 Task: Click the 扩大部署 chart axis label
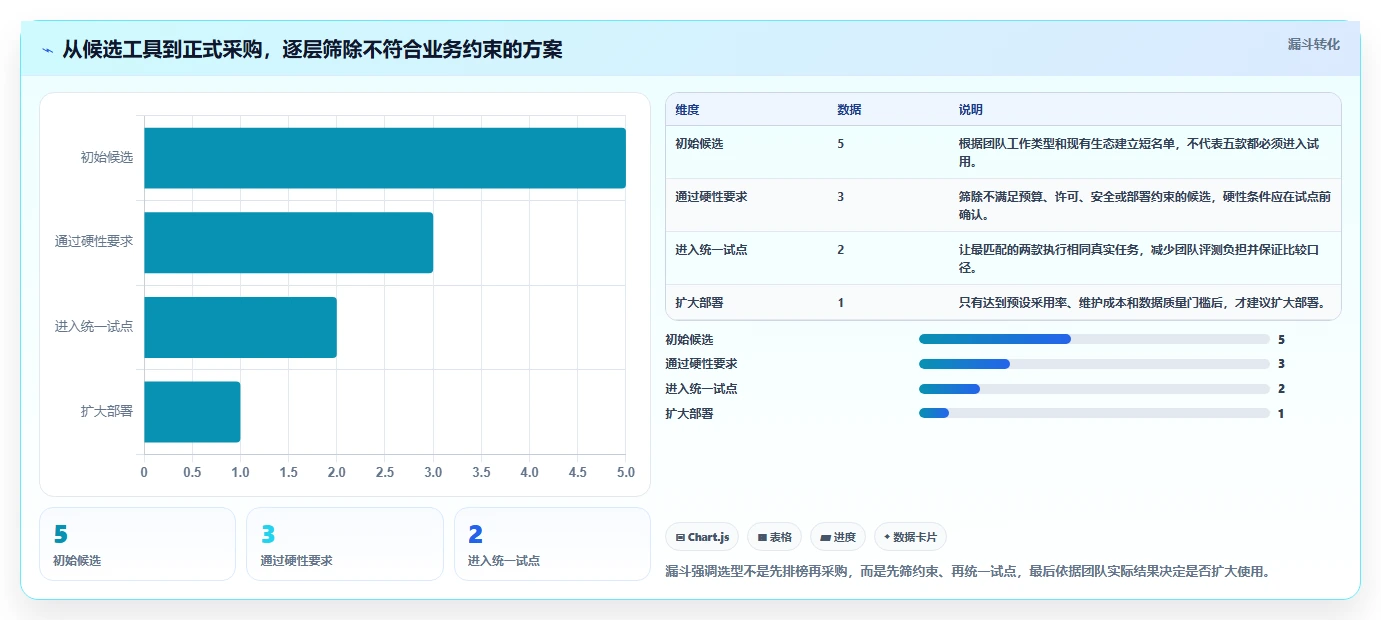coord(107,411)
